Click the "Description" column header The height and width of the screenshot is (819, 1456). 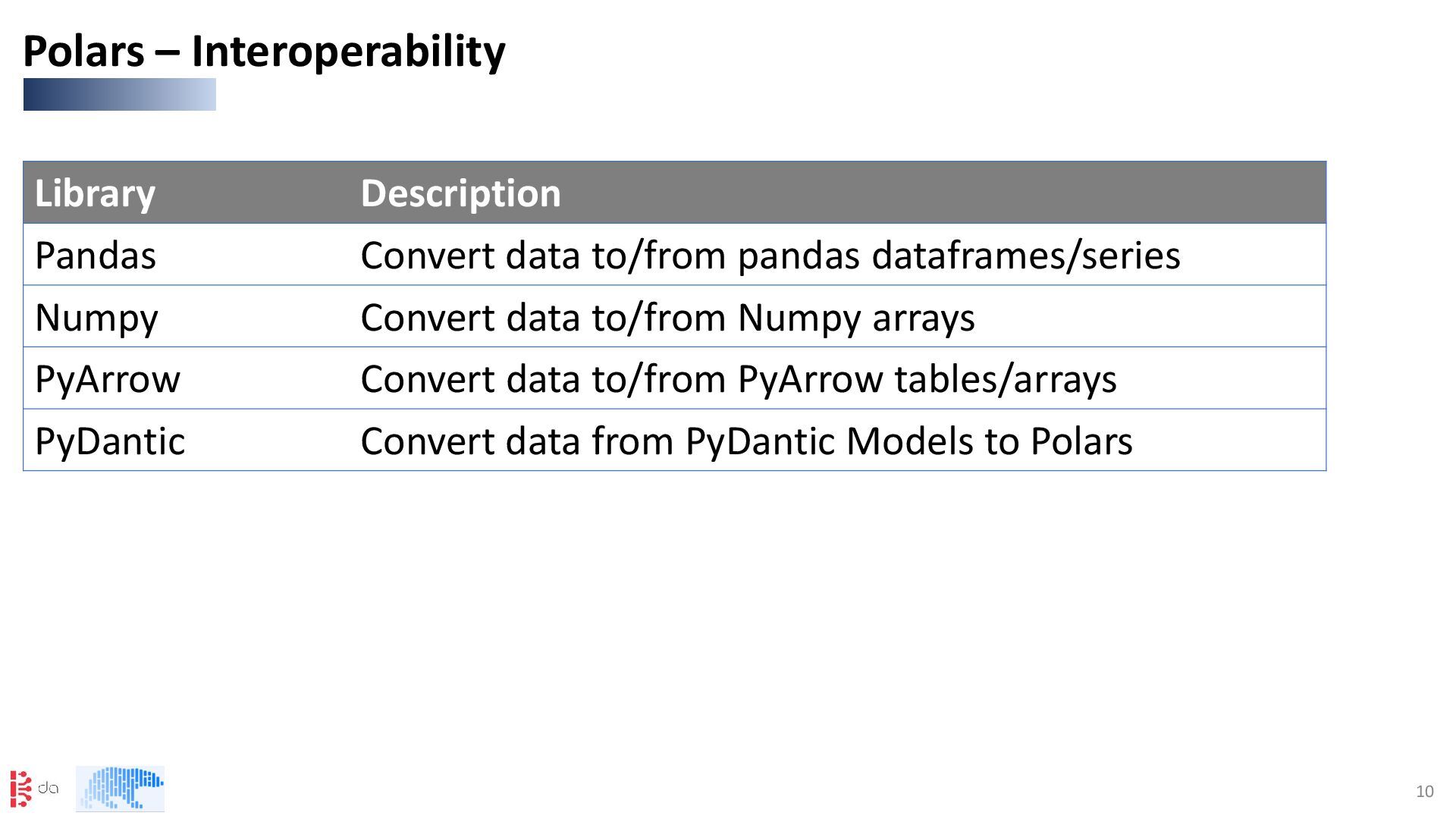pyautogui.click(x=460, y=193)
